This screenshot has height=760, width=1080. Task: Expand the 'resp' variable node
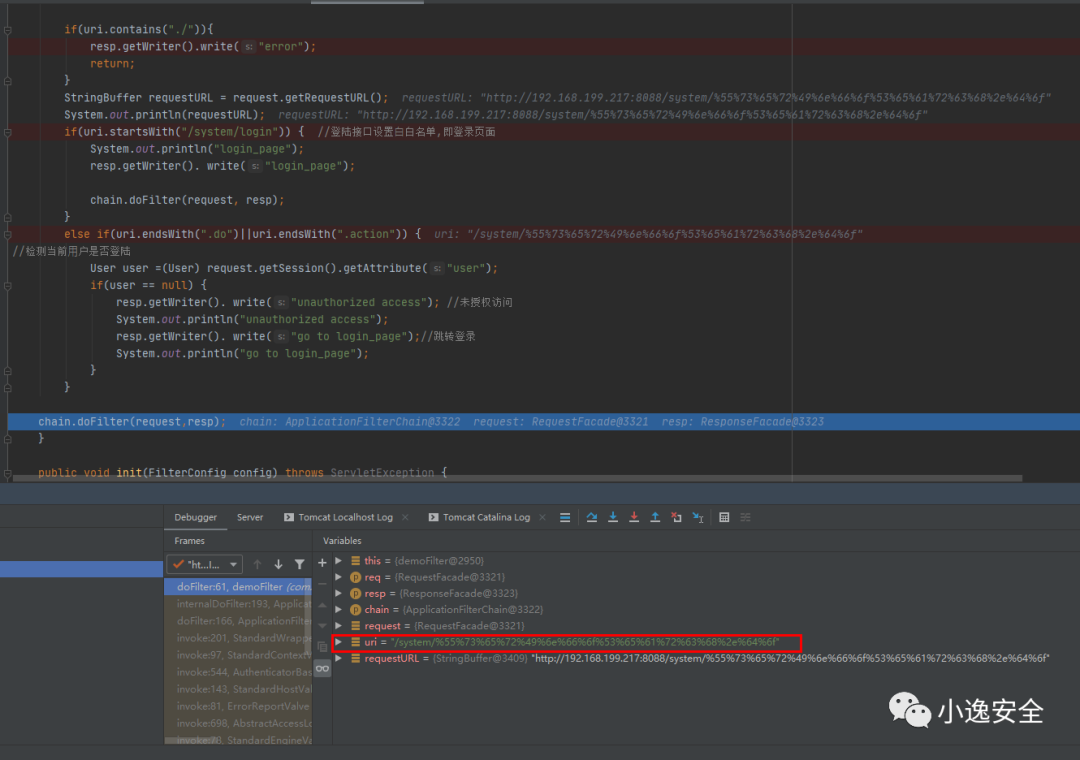pos(339,593)
